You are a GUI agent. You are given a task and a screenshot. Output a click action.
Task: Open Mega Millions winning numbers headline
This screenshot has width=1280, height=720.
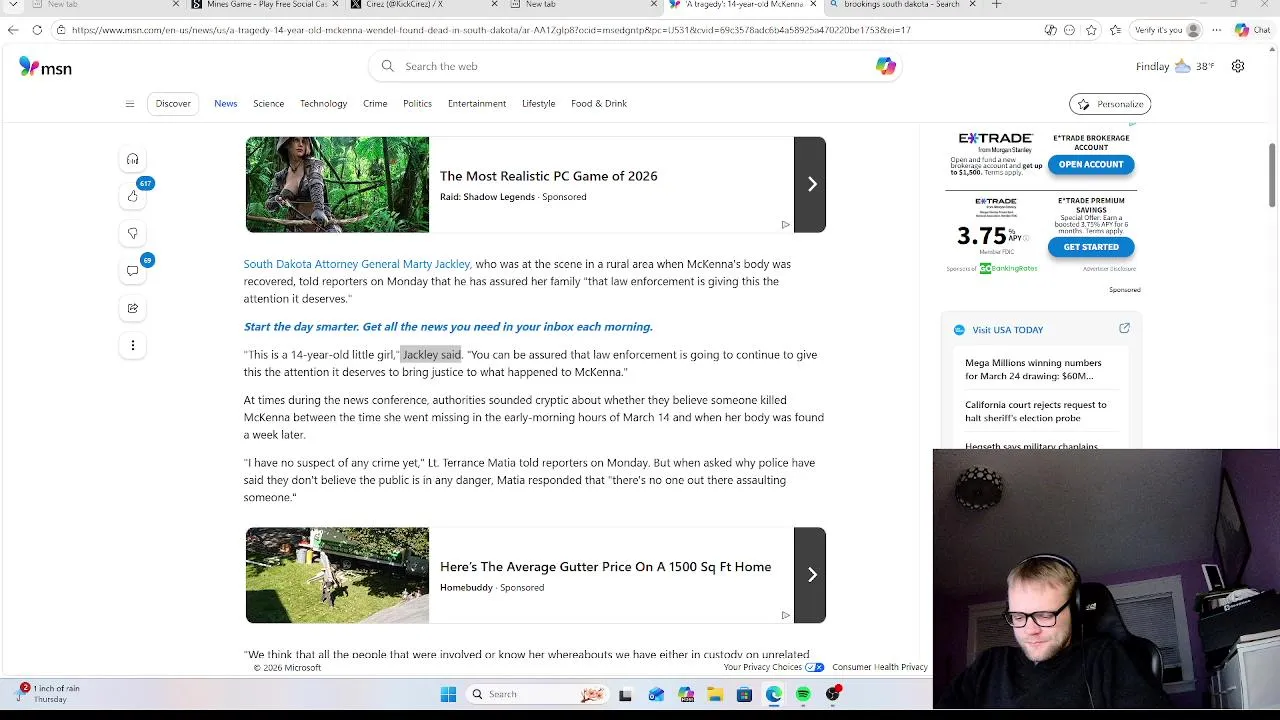coord(1033,369)
